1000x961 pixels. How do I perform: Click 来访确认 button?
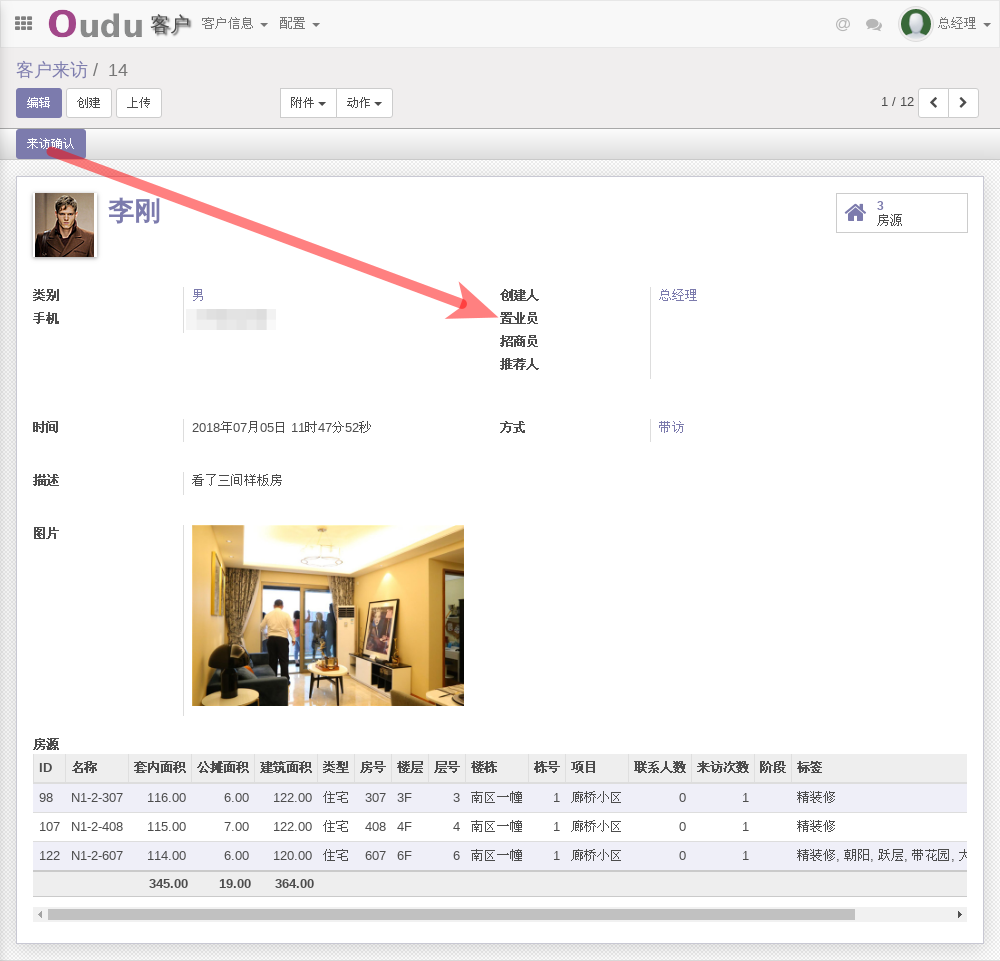click(x=51, y=143)
